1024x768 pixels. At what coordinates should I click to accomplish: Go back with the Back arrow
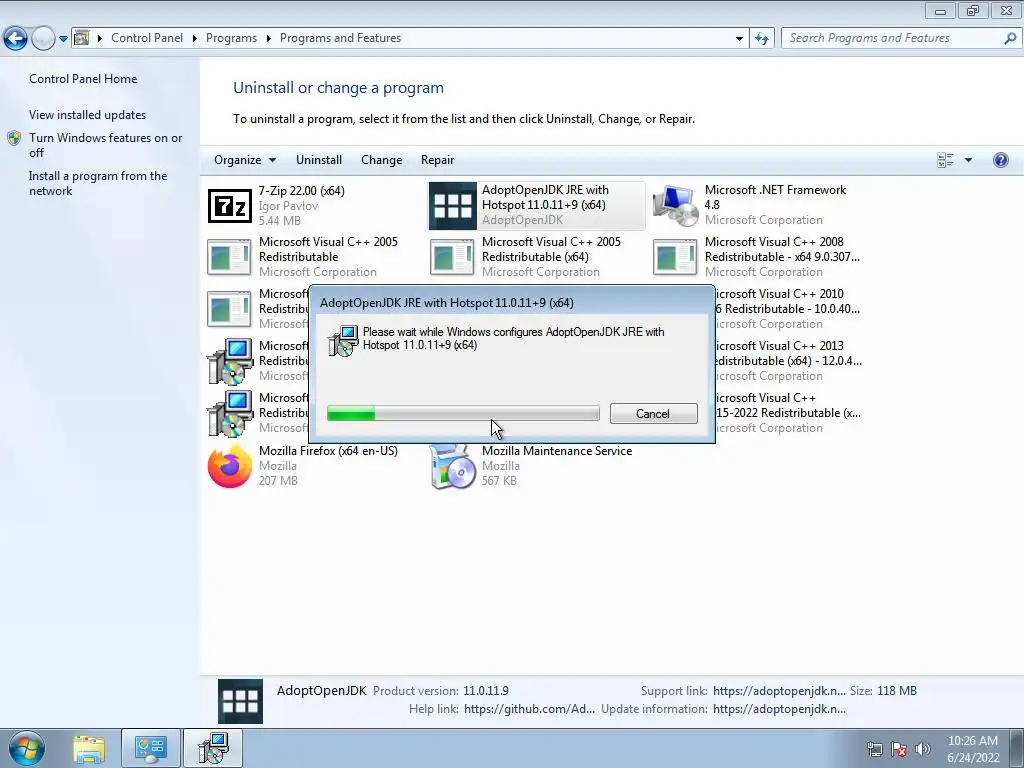(x=16, y=39)
